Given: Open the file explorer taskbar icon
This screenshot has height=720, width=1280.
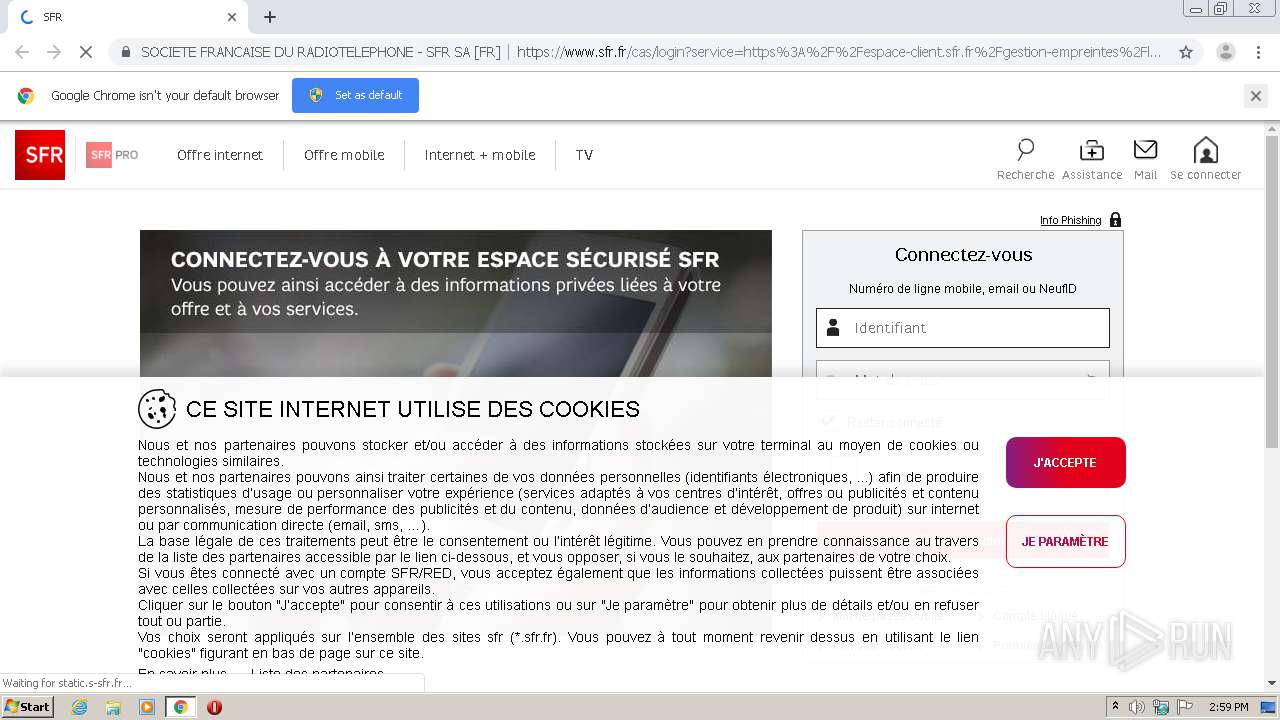Looking at the screenshot, I should pyautogui.click(x=113, y=707).
